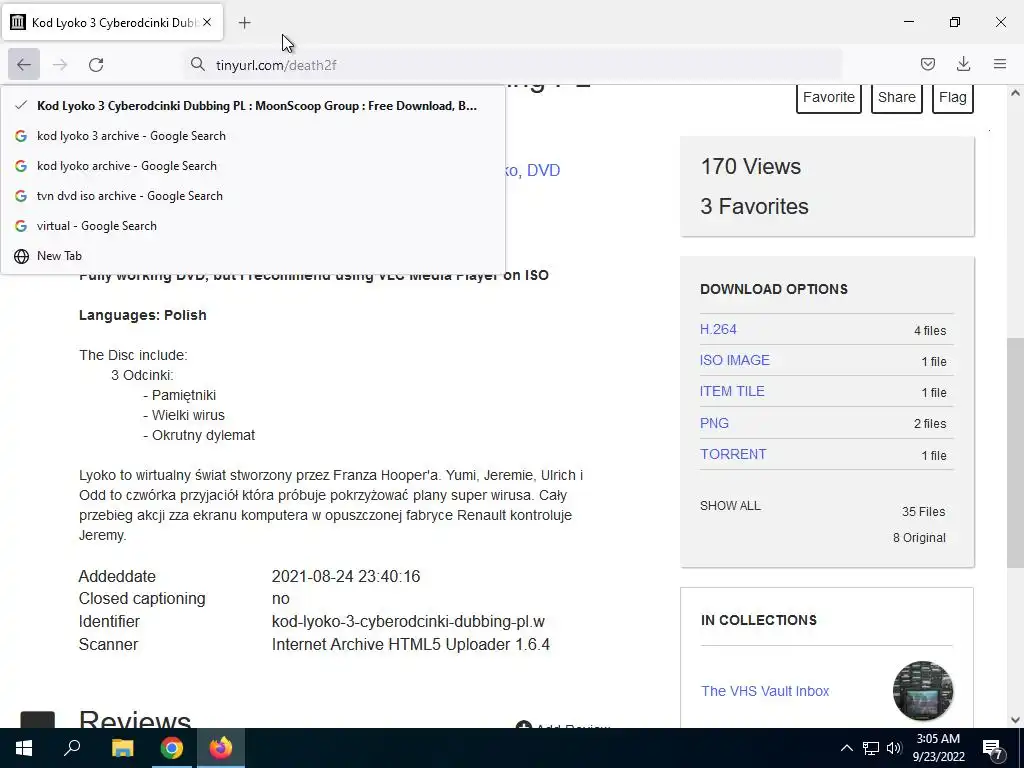
Task: Click 'Internet Archive HTML5 Uploader 1.6.4' text
Action: click(x=411, y=645)
